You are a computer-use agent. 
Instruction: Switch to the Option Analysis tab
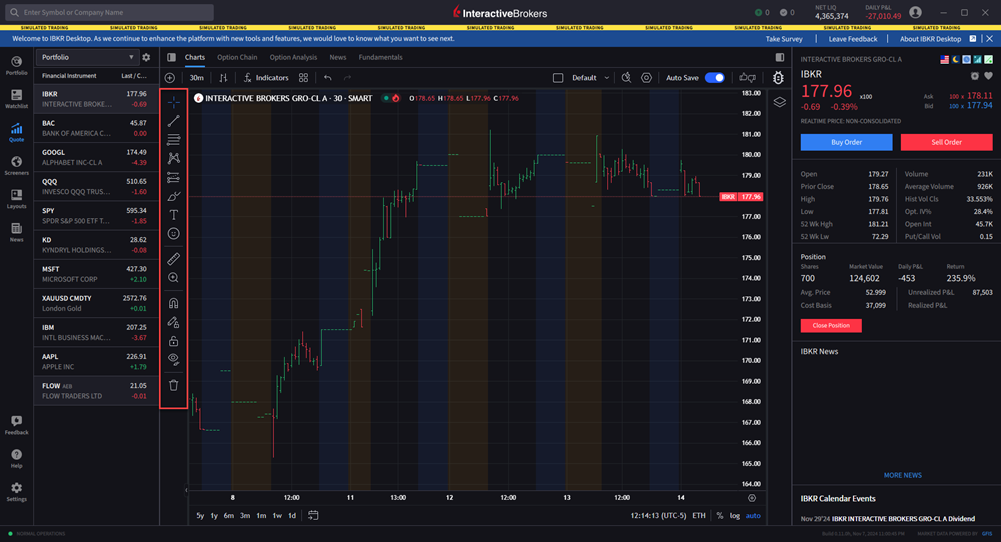[293, 57]
